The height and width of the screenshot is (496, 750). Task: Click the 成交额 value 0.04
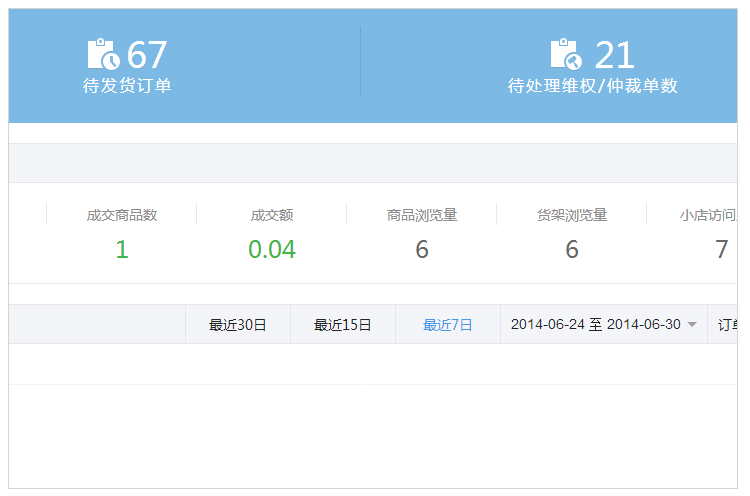coord(272,249)
